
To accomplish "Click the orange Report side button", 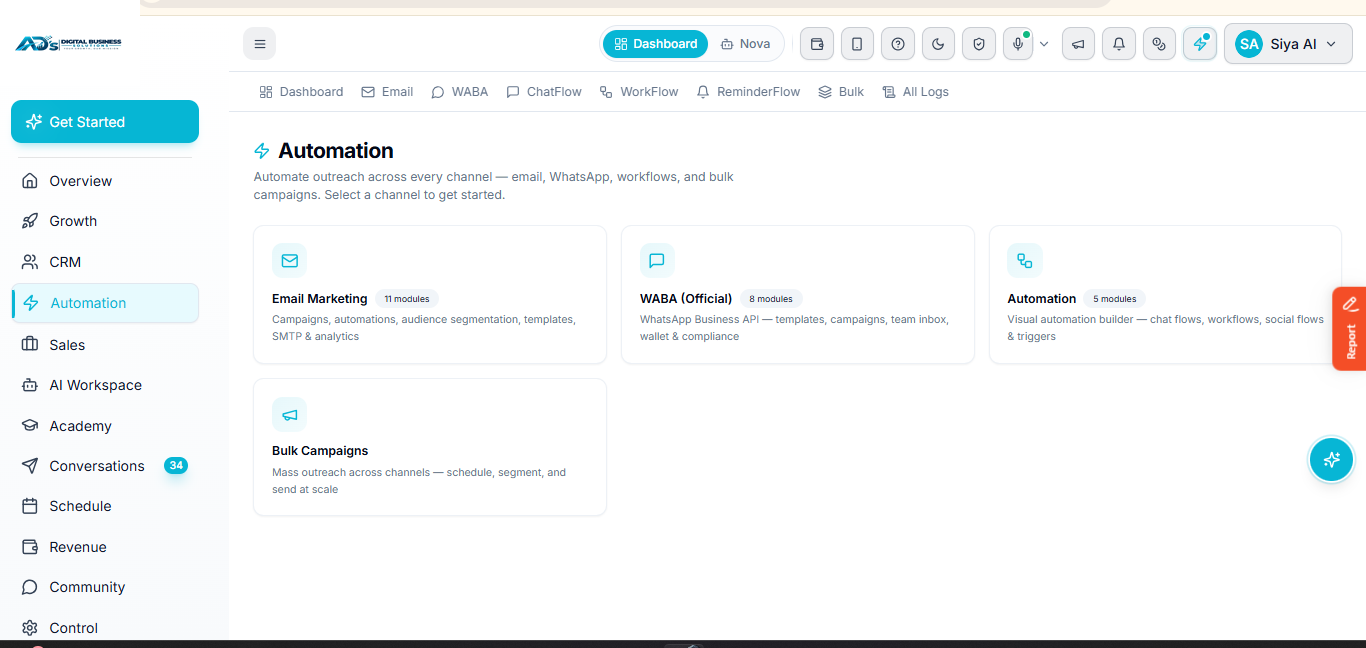I will (1350, 329).
